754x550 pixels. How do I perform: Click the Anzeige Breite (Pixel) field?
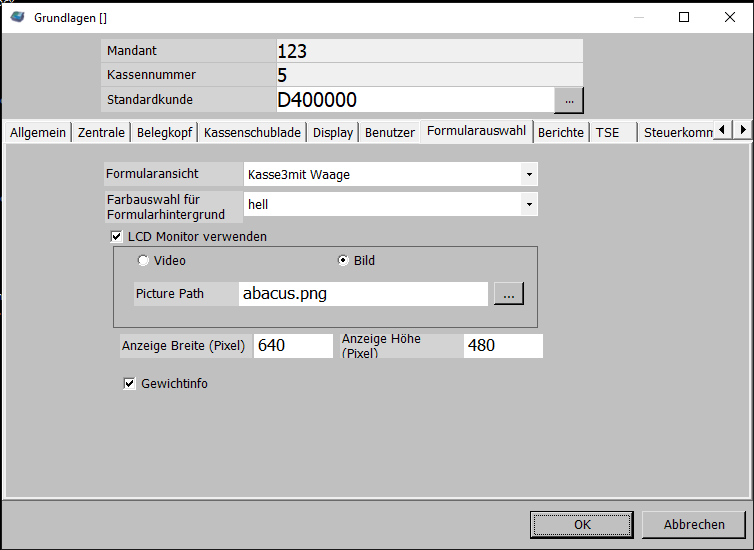coord(293,346)
